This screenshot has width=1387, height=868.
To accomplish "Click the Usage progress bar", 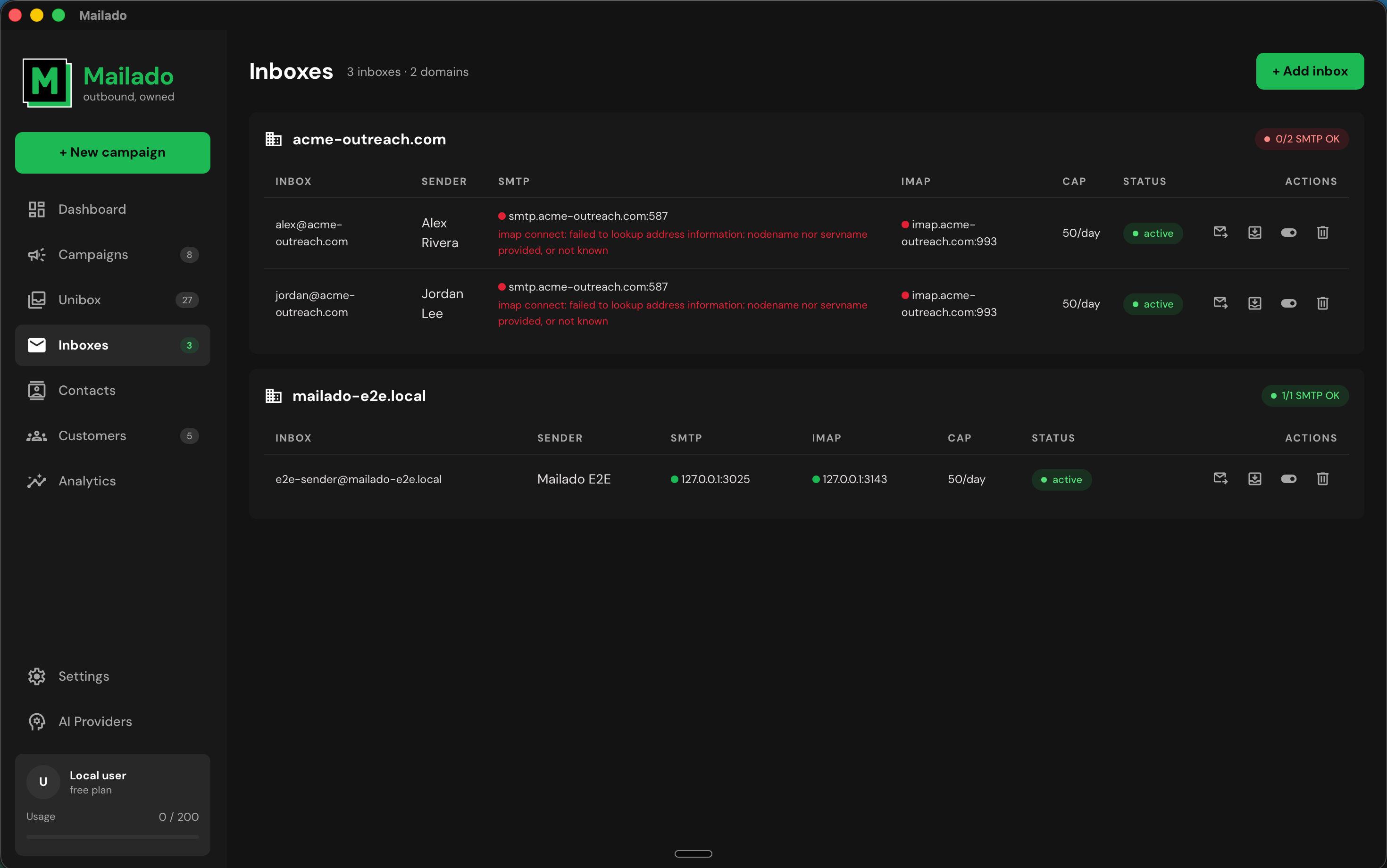I will (113, 837).
